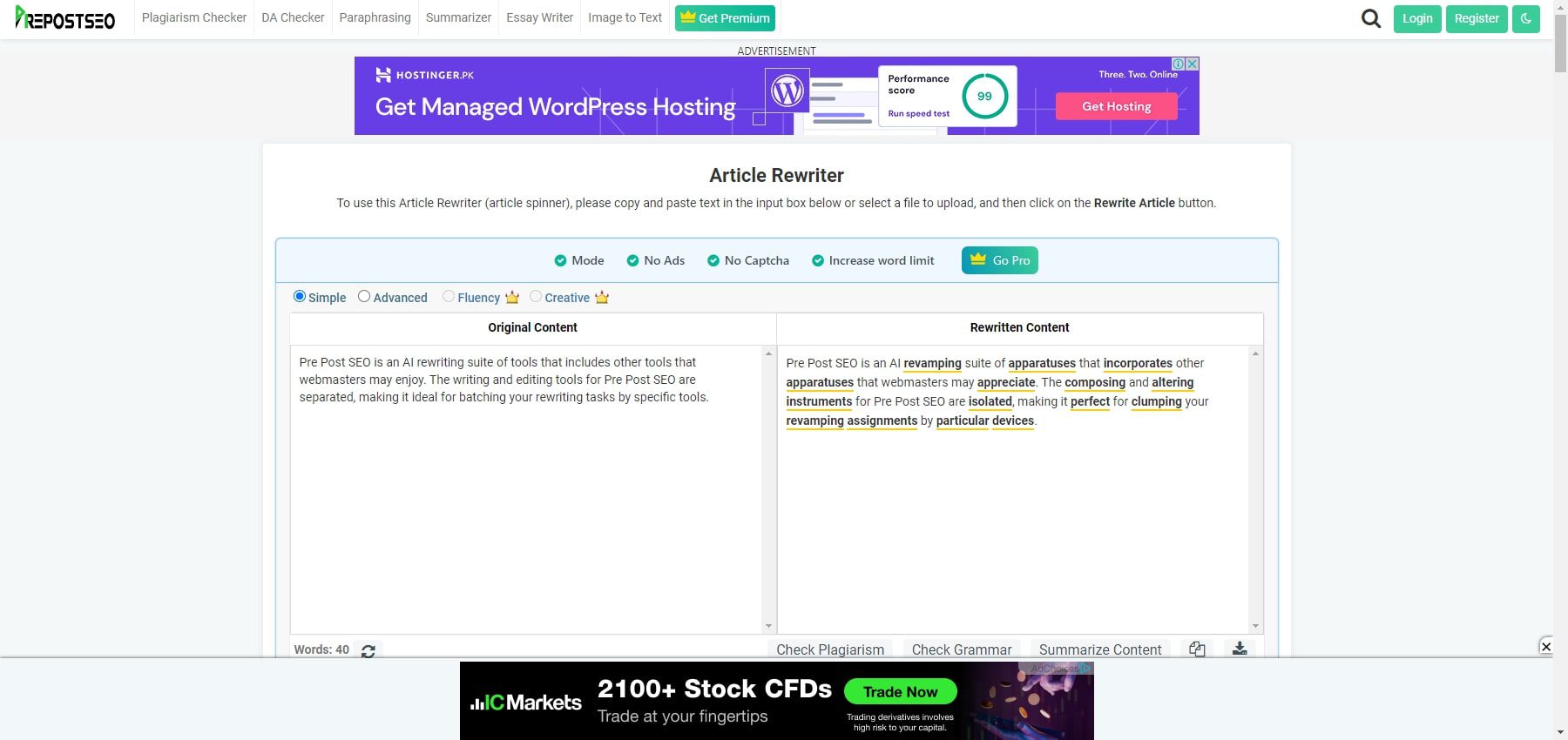Image resolution: width=1568 pixels, height=740 pixels.
Task: Click the Fluency crown icon
Action: coord(512,297)
